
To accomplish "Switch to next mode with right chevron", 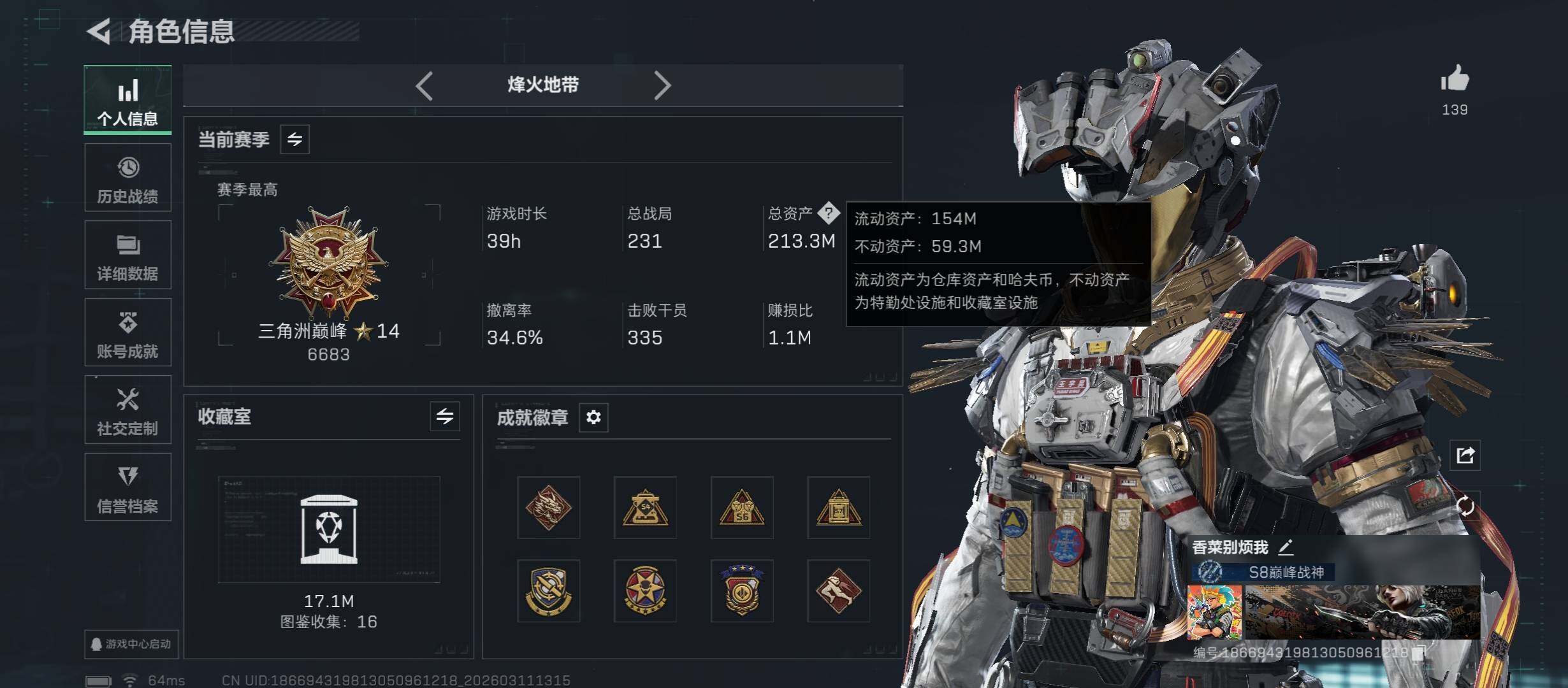I will pyautogui.click(x=662, y=85).
